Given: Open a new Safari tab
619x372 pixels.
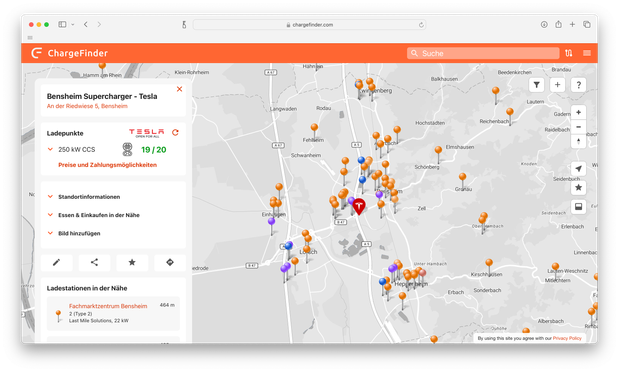Looking at the screenshot, I should coord(572,24).
